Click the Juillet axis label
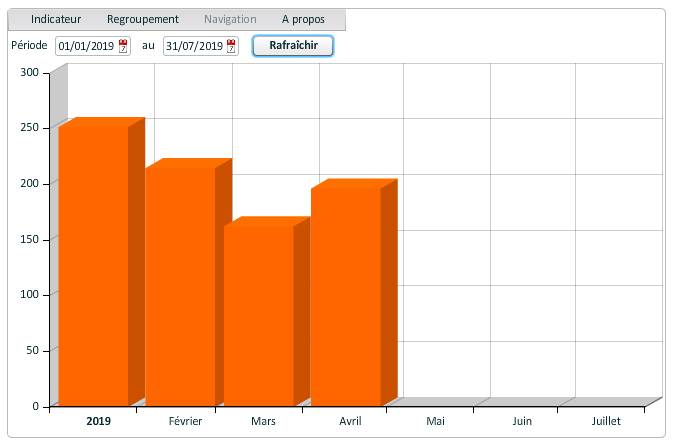This screenshot has width=673, height=445. [606, 421]
